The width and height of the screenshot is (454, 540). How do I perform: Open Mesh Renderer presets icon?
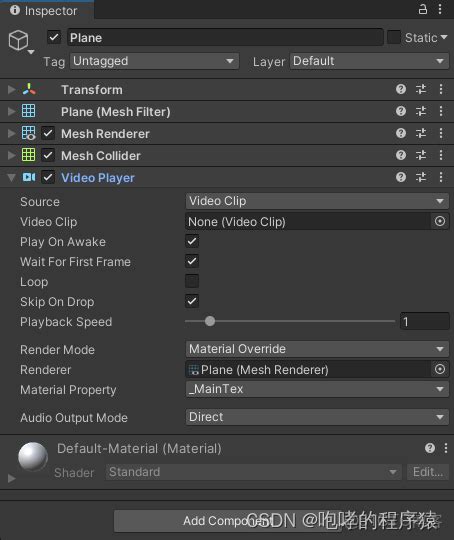421,133
